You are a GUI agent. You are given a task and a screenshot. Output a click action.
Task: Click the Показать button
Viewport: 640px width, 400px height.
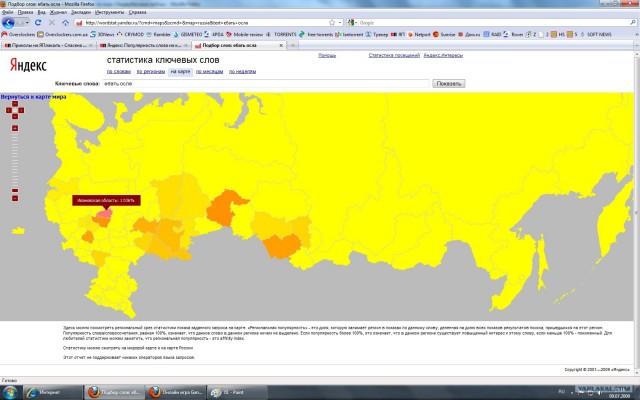coord(449,84)
